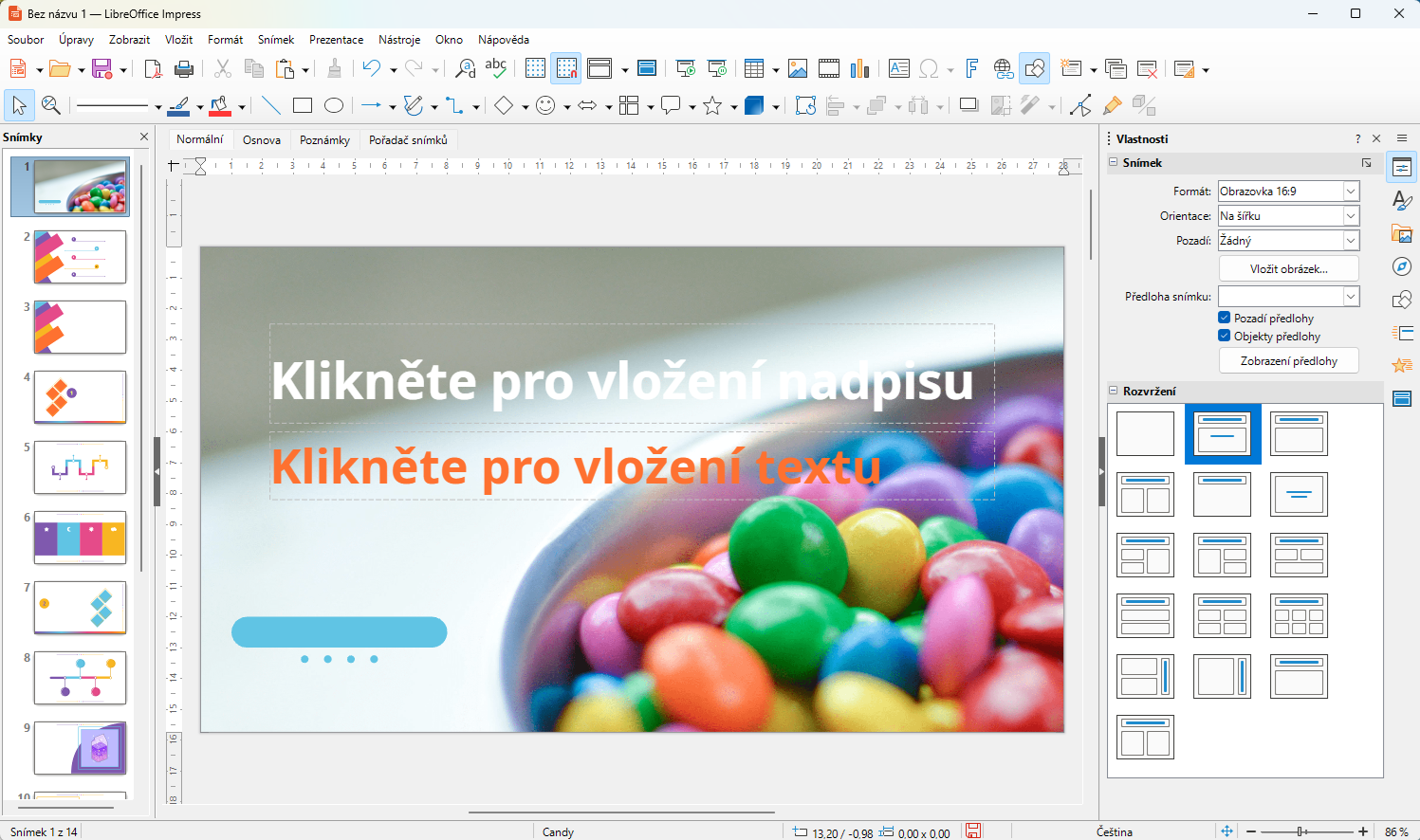
Task: Click the Zobrazení předlohy button
Action: 1288,360
